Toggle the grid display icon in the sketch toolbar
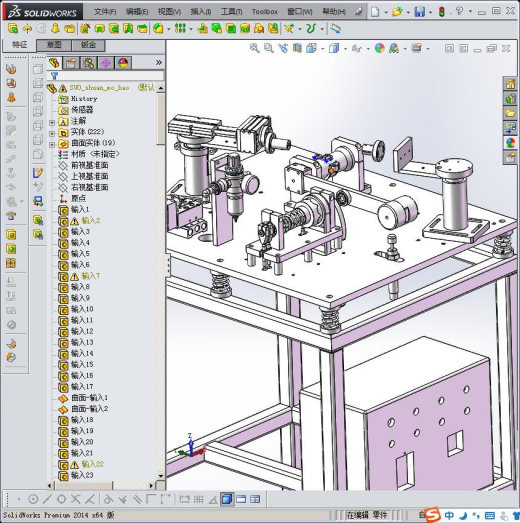The width and height of the screenshot is (520, 523). [x=199, y=499]
